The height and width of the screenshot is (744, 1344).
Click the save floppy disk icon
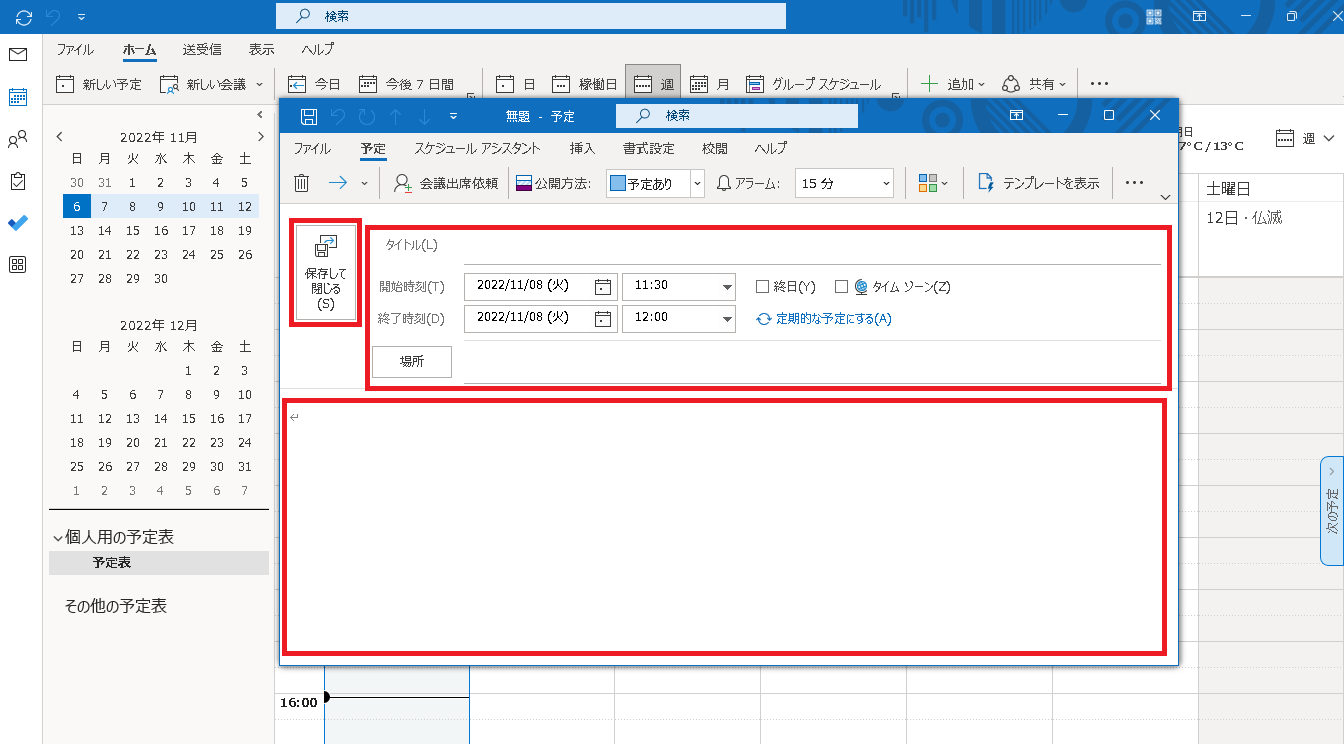pos(309,116)
